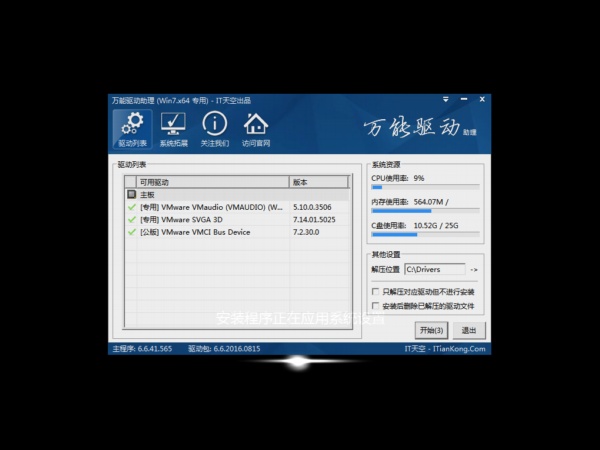Click the 564.07M memory usage value
This screenshot has height=450, width=600.
tap(431, 202)
